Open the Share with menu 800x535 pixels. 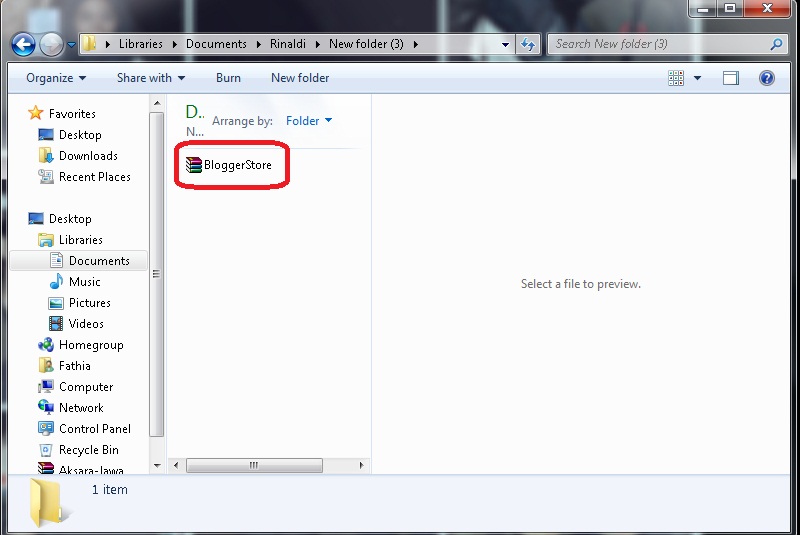[x=151, y=78]
